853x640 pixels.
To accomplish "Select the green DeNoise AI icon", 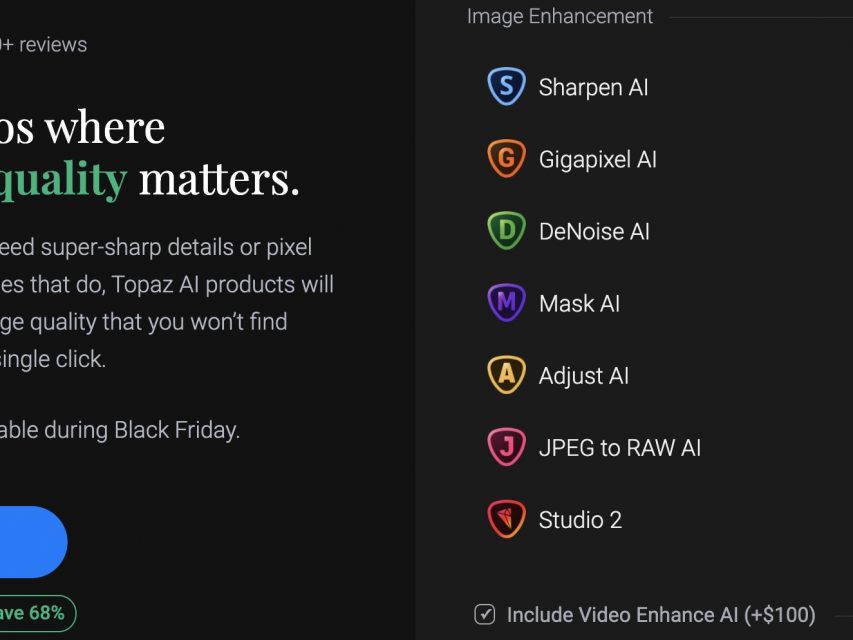I will click(x=506, y=231).
